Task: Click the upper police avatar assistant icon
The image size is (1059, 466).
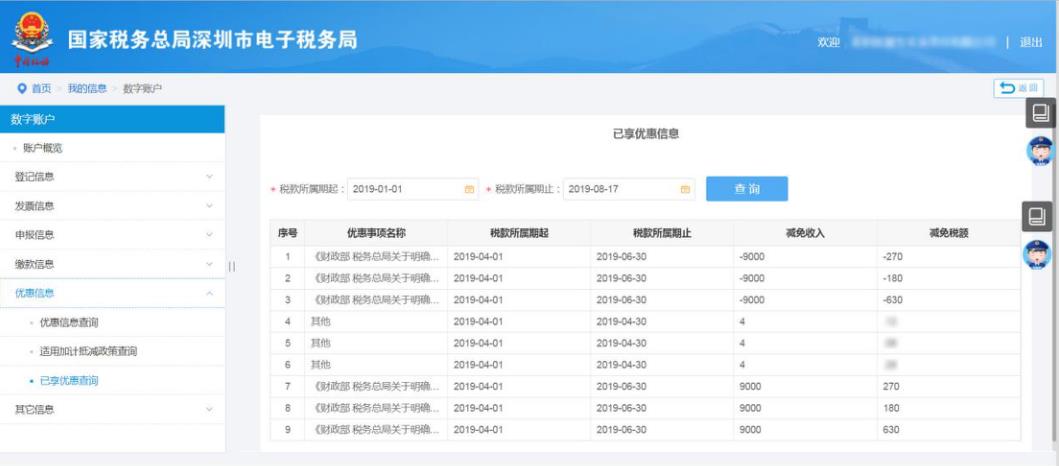Action: click(x=1040, y=150)
